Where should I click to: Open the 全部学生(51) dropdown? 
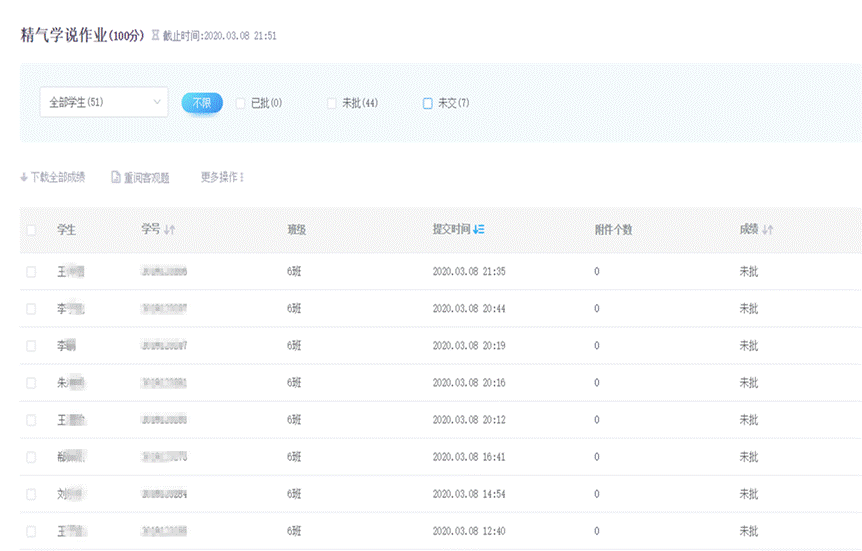click(103, 102)
